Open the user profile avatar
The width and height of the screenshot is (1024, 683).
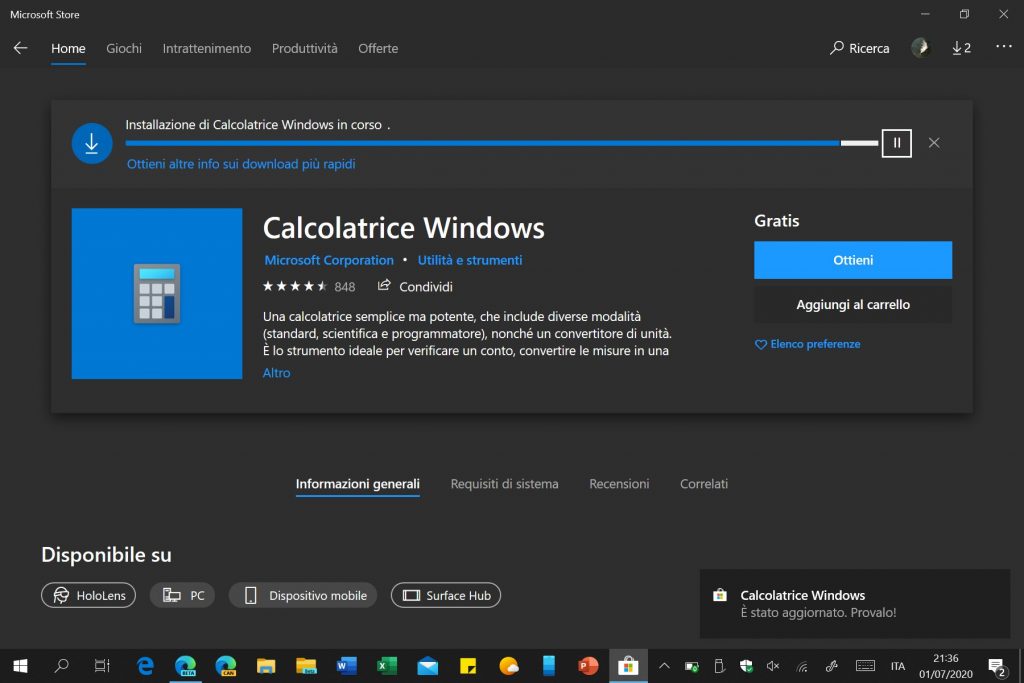point(920,48)
